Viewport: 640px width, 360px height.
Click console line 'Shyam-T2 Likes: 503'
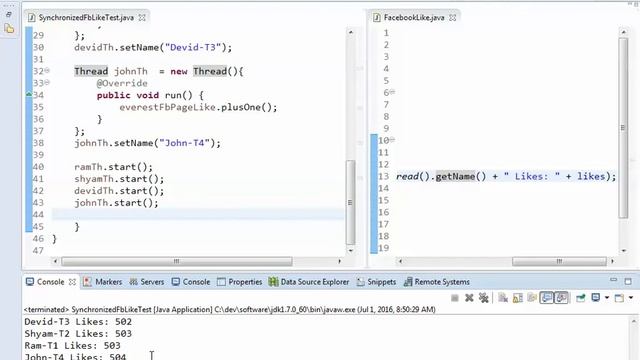click(78, 334)
